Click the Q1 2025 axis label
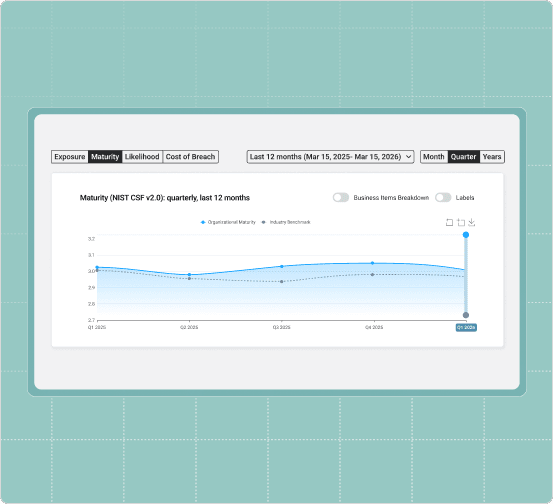553x504 pixels. pos(97,327)
